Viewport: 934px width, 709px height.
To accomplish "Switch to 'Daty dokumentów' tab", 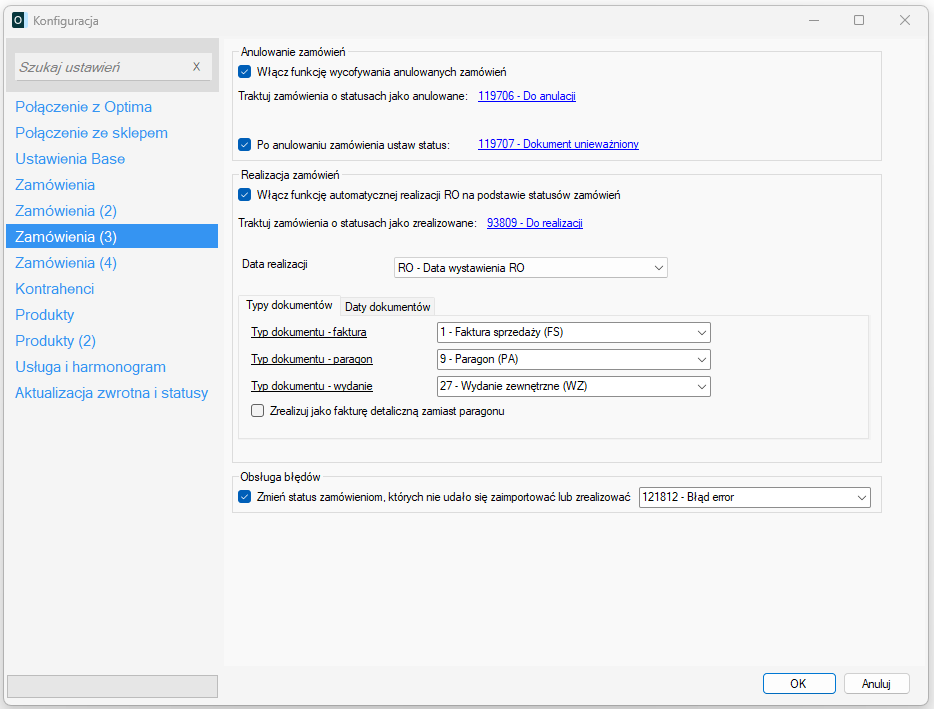I will [388, 307].
